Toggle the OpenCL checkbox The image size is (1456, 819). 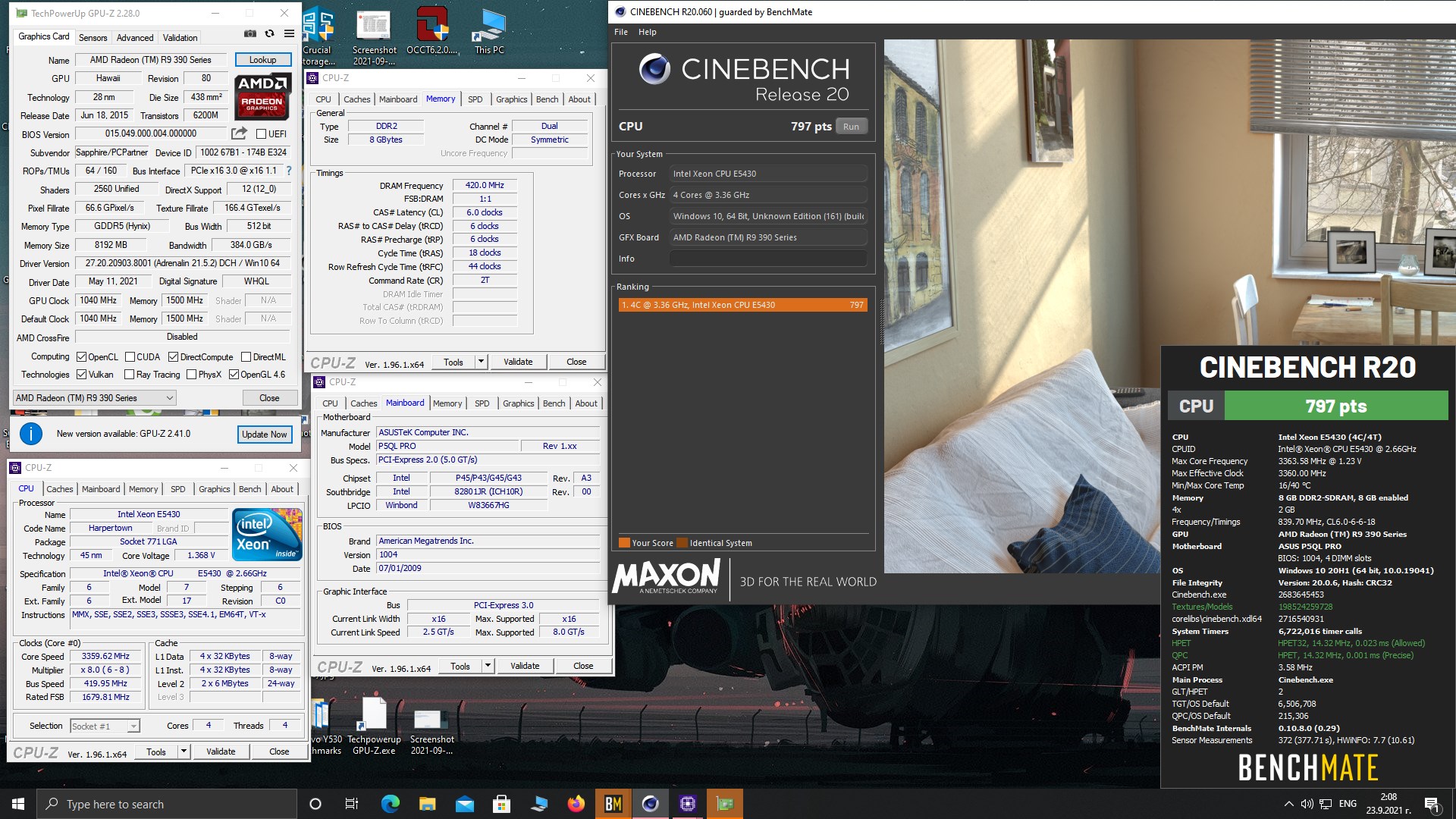click(81, 357)
